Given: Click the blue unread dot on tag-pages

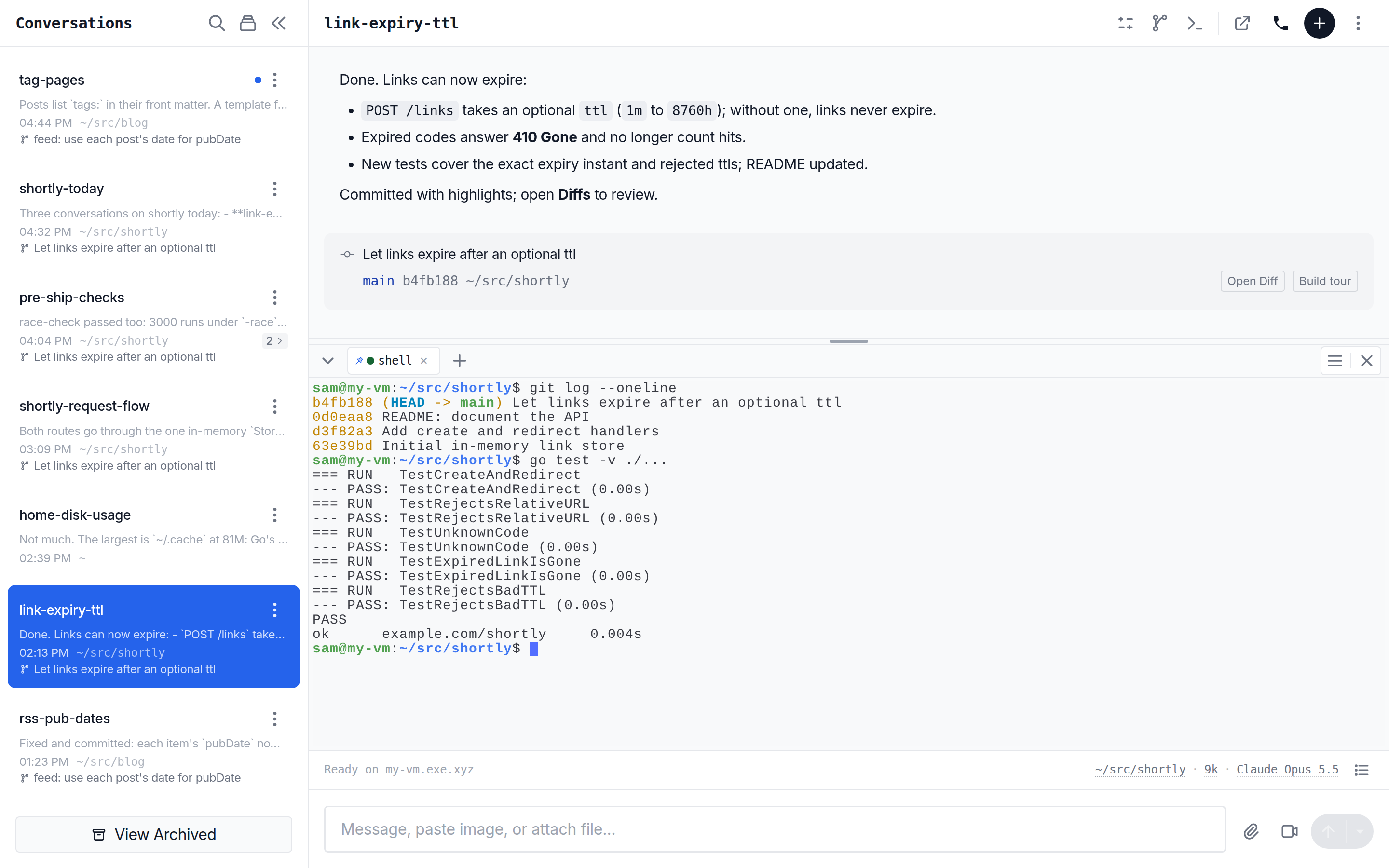Looking at the screenshot, I should [258, 80].
